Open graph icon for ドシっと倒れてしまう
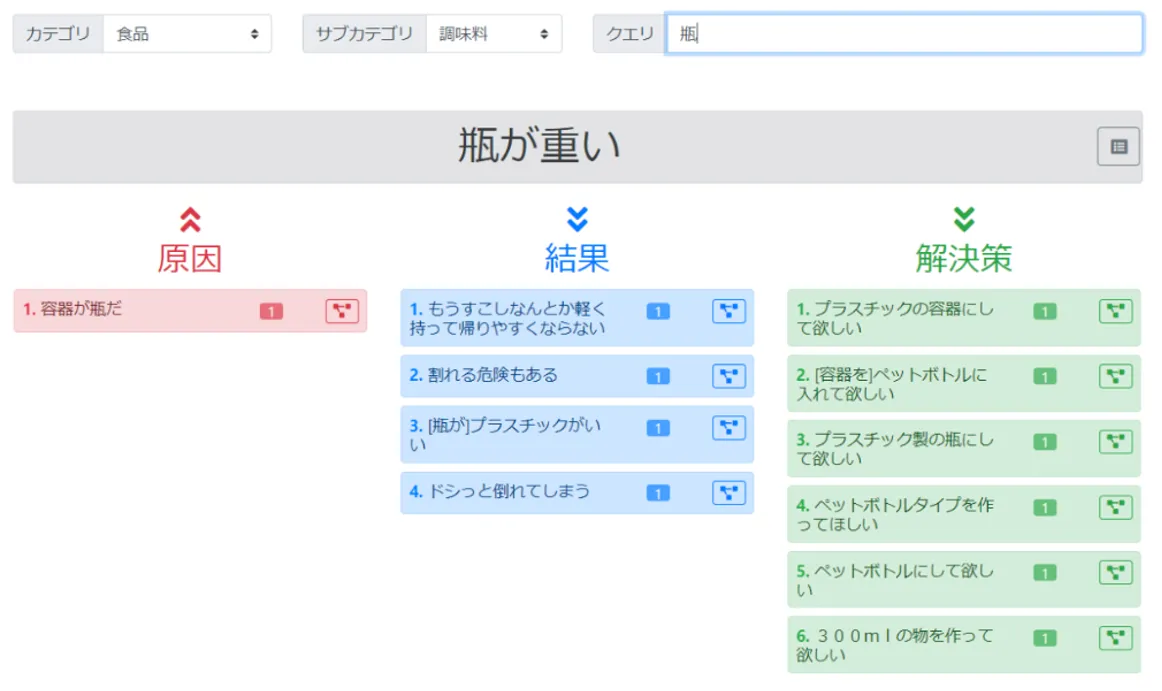The width and height of the screenshot is (1162, 691). click(728, 492)
